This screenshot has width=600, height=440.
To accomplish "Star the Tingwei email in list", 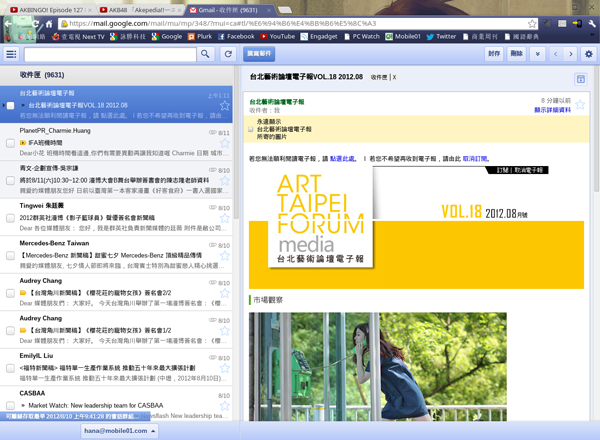I will pos(225,218).
